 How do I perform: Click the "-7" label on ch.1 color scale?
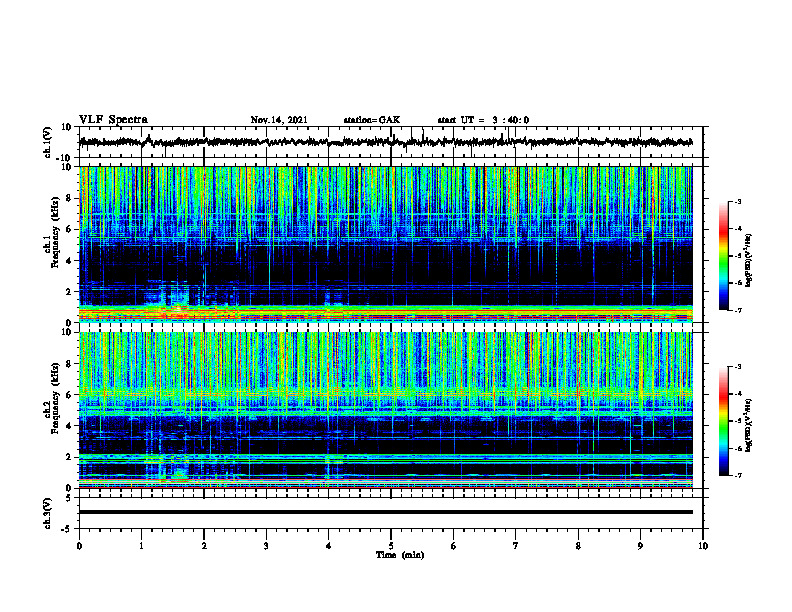point(737,310)
